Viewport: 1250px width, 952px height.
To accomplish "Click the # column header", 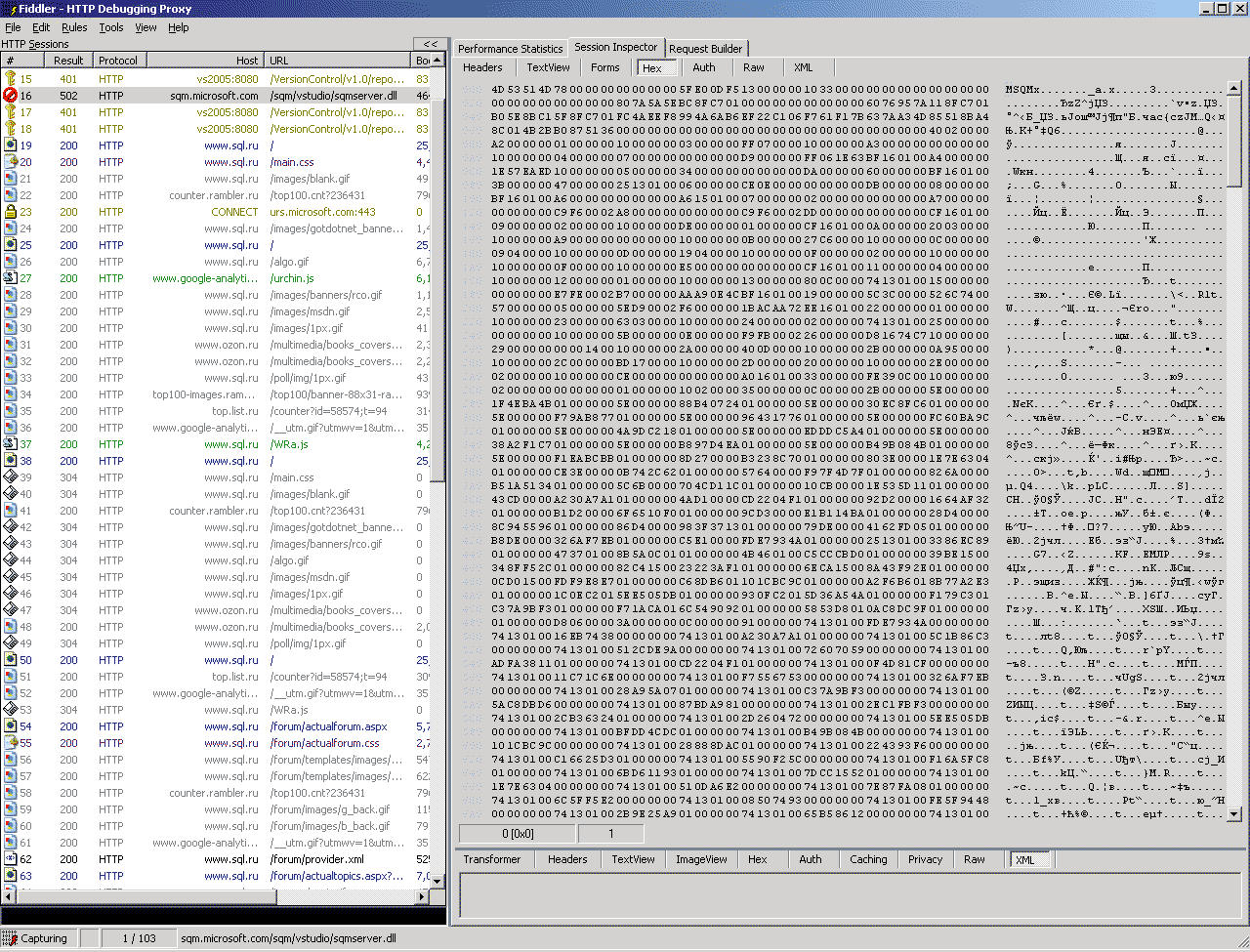I will click(23, 61).
